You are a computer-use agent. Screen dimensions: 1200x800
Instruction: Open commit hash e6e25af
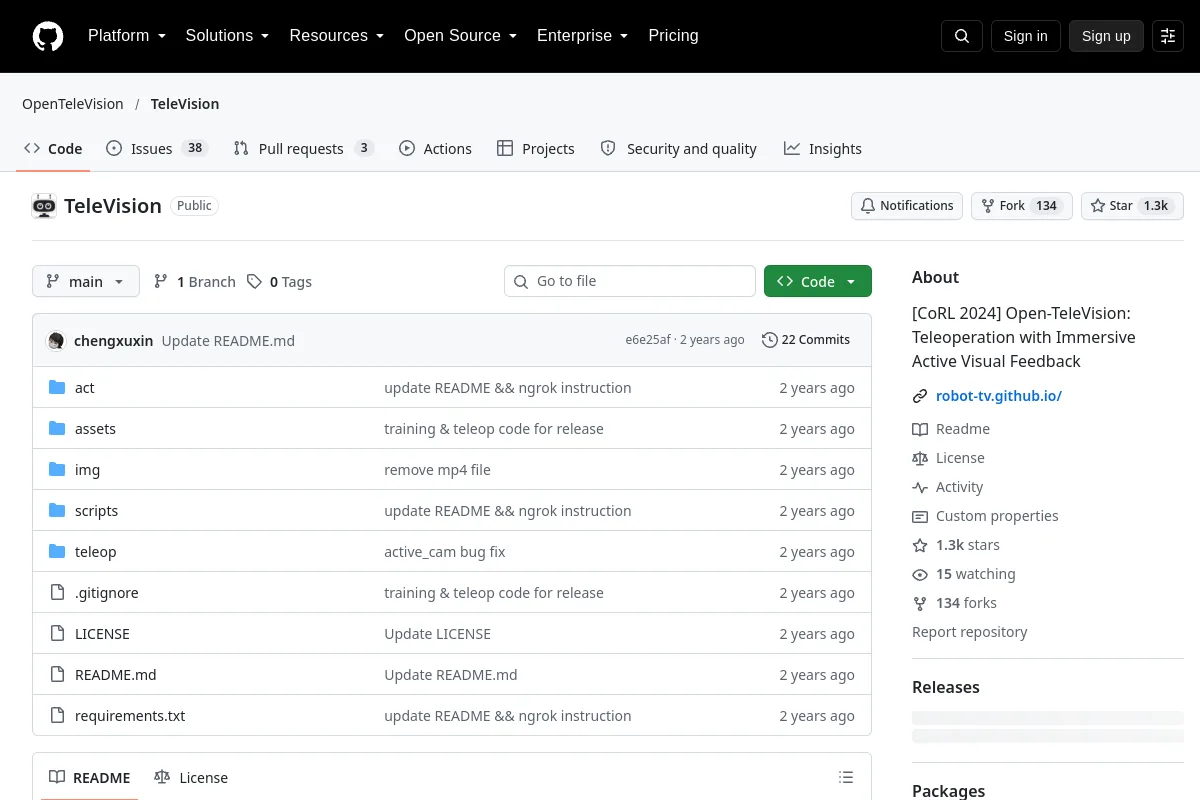point(649,340)
